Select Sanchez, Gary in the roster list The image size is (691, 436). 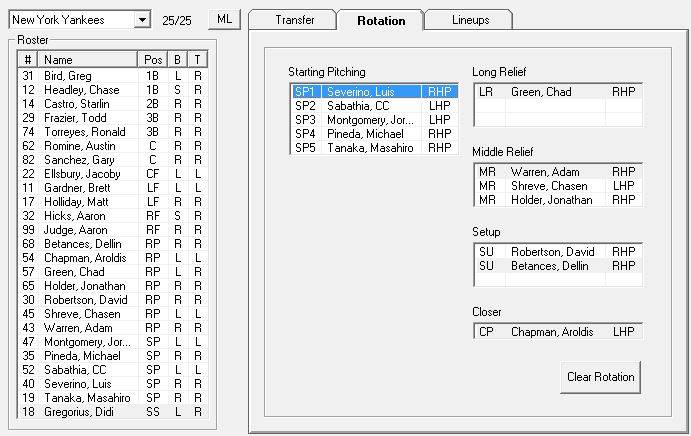(x=113, y=160)
